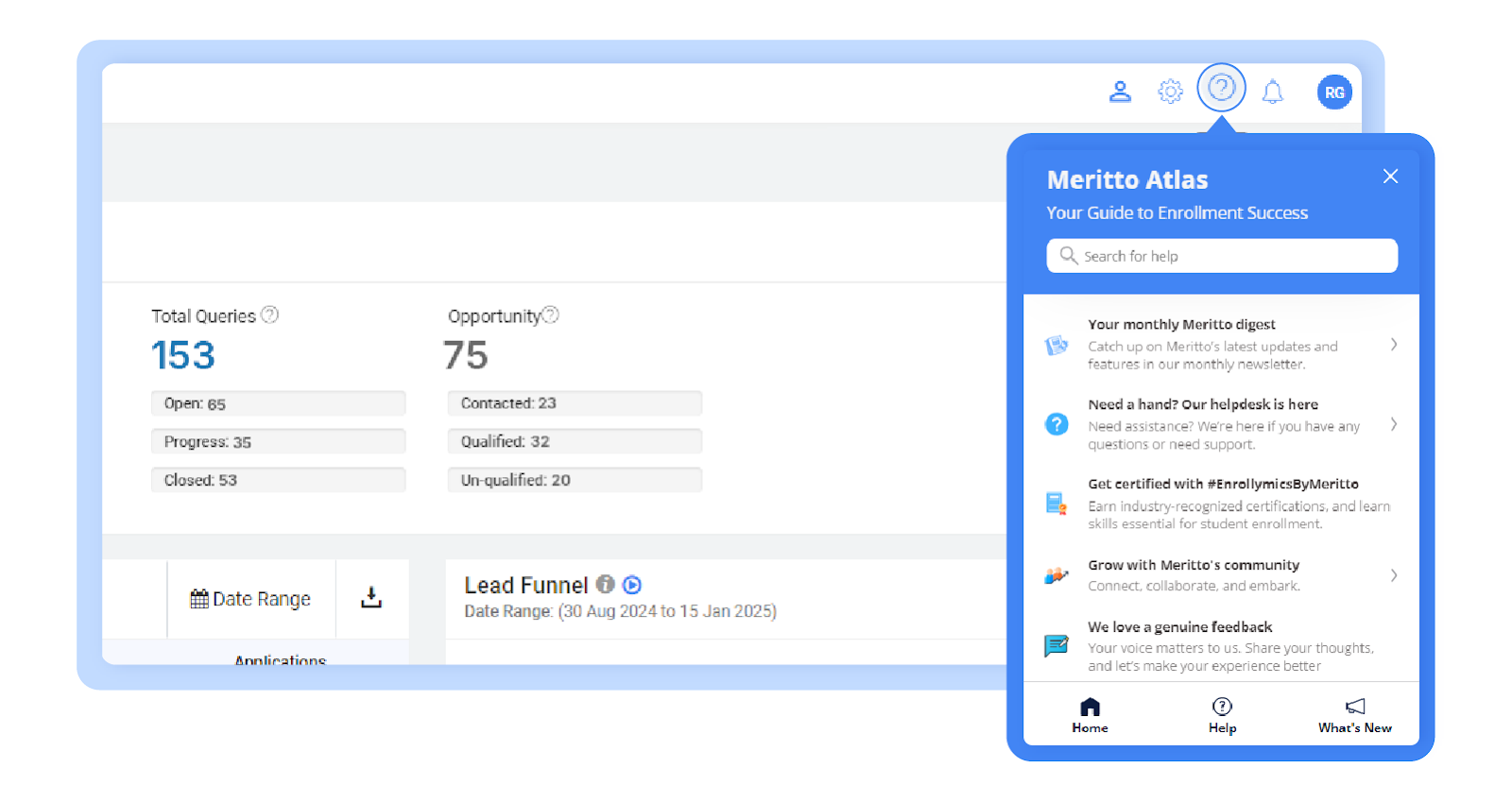This screenshot has height=802, width=1512.
Task: Expand the helpdesk item chevron
Action: [x=1394, y=424]
